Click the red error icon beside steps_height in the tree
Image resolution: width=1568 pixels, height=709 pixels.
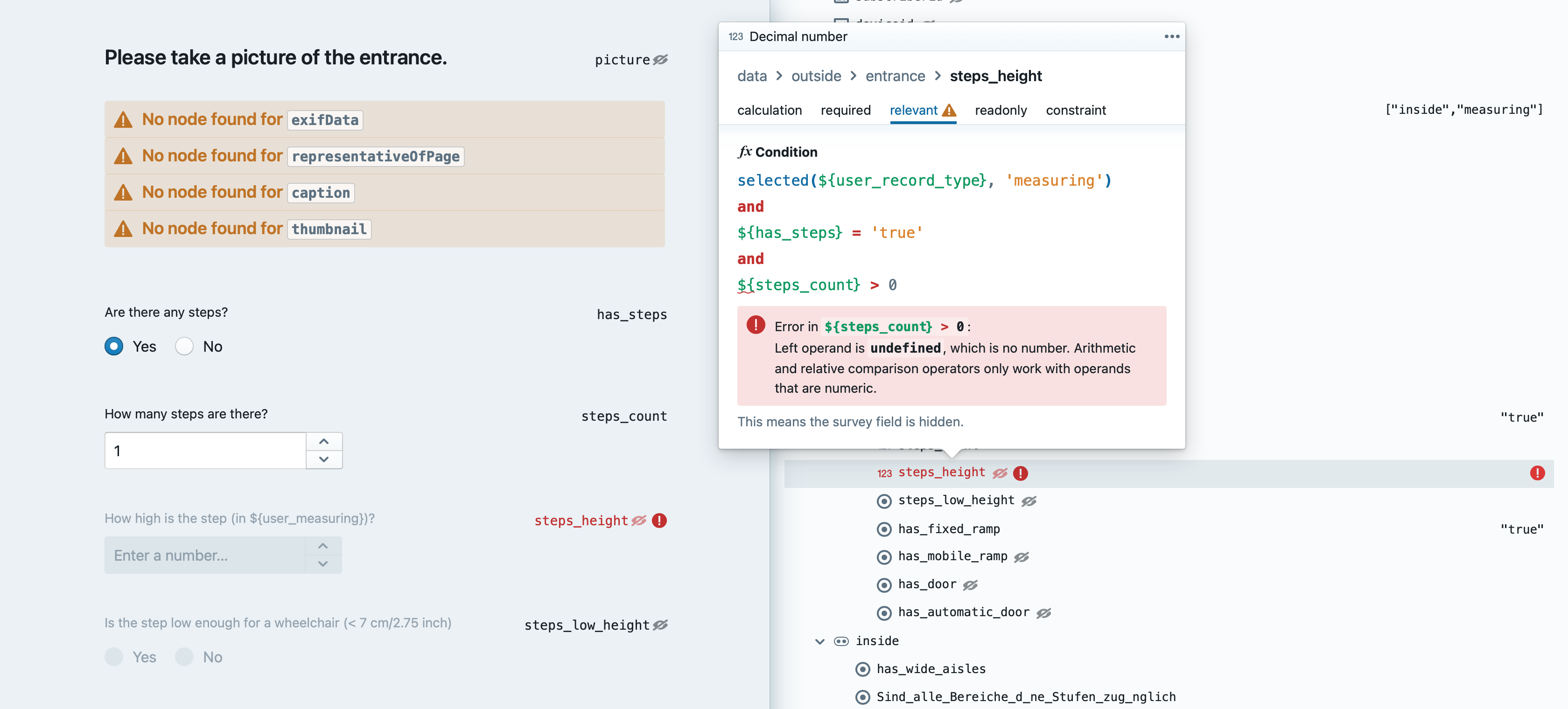pos(1020,473)
